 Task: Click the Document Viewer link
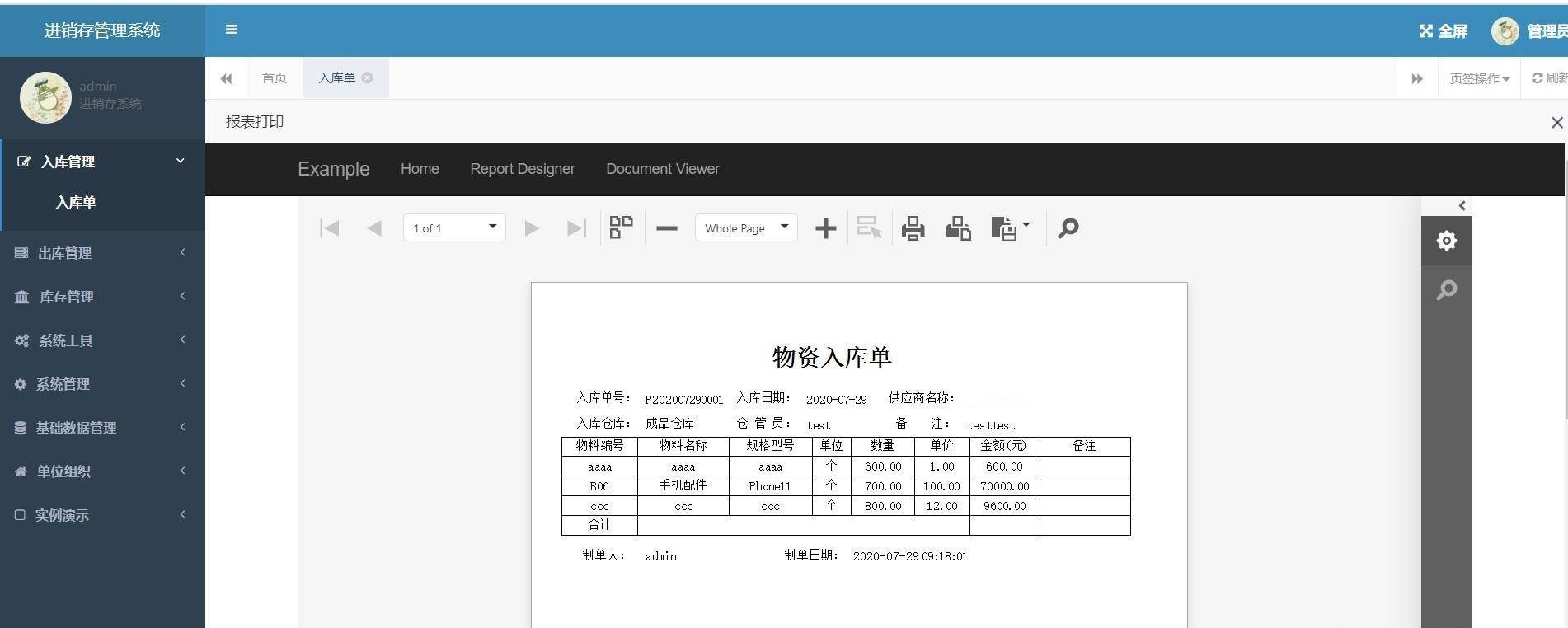(662, 169)
